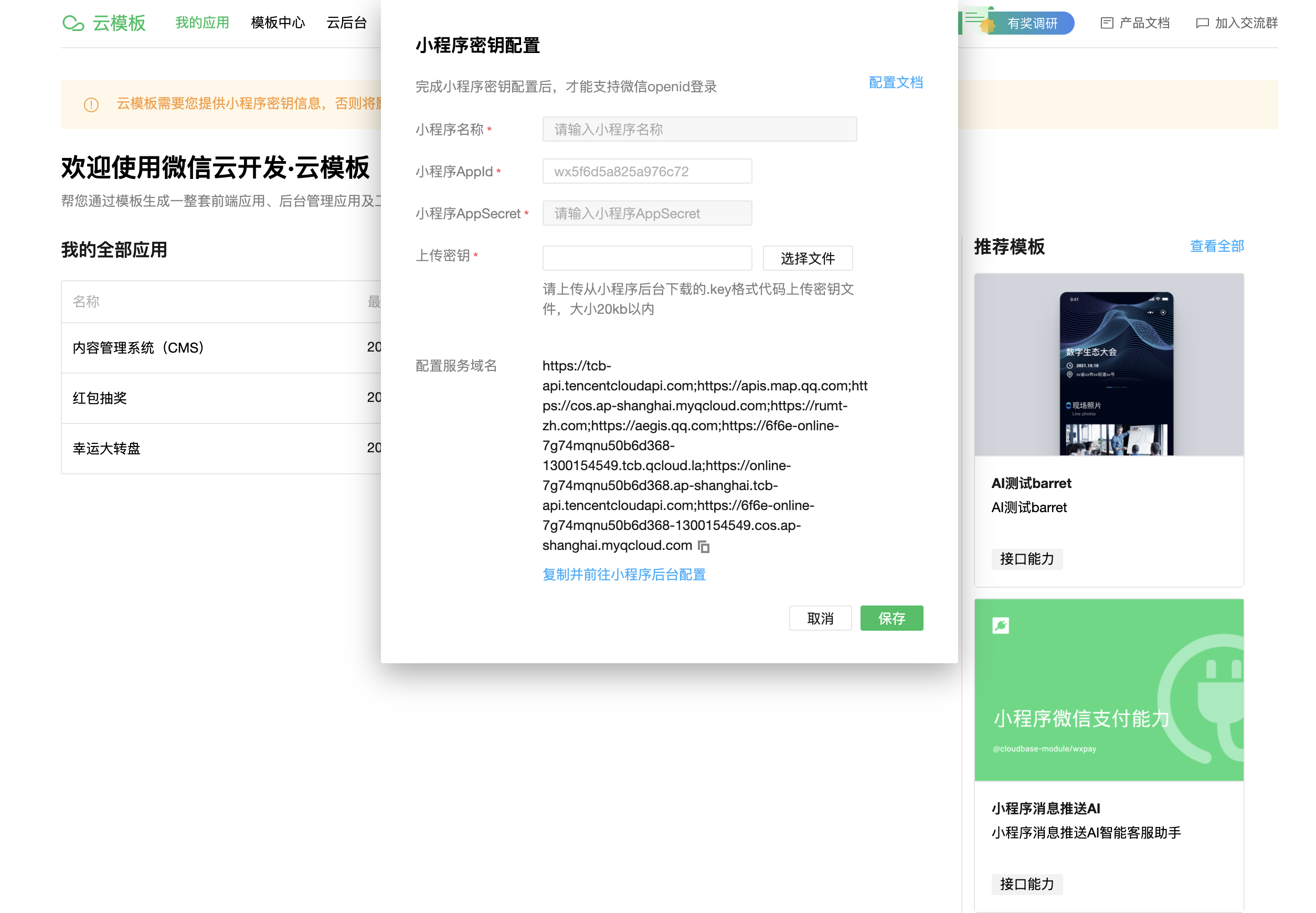This screenshot has height=913, width=1316.
Task: Click the 云模板 cloud logo icon
Action: click(73, 24)
